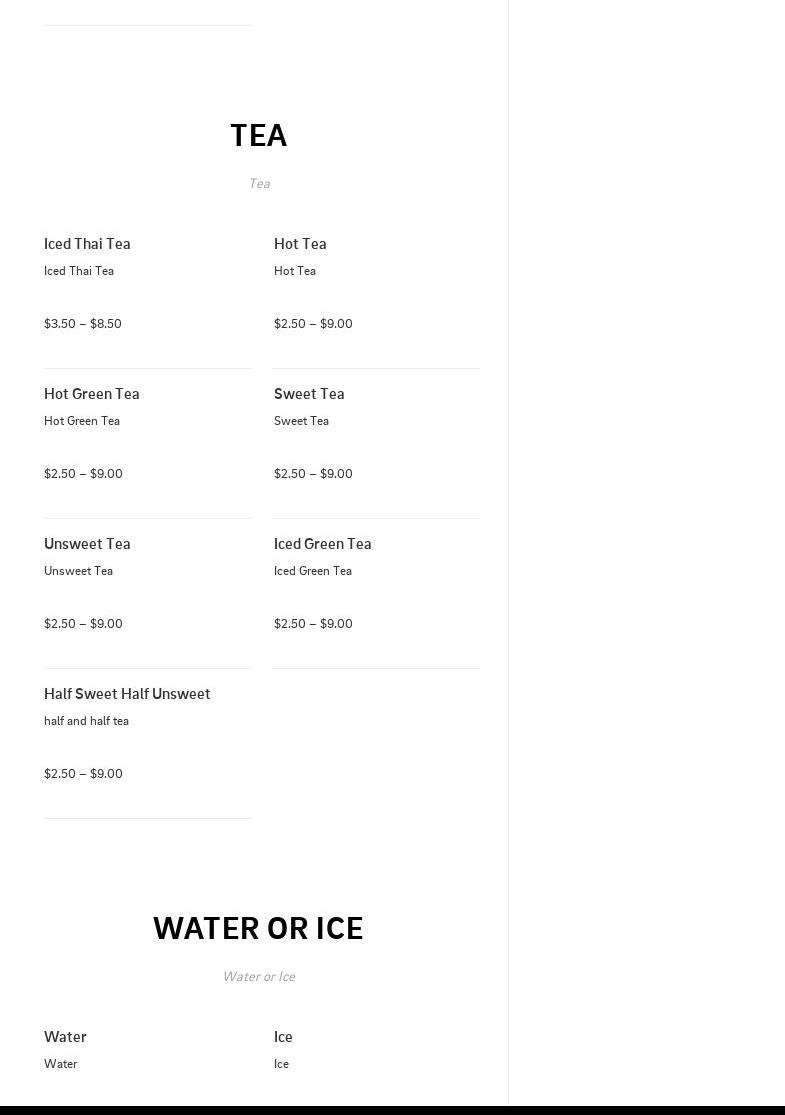Click the $3.50 – $8.50 price range
Image resolution: width=785 pixels, height=1115 pixels.
click(x=83, y=324)
